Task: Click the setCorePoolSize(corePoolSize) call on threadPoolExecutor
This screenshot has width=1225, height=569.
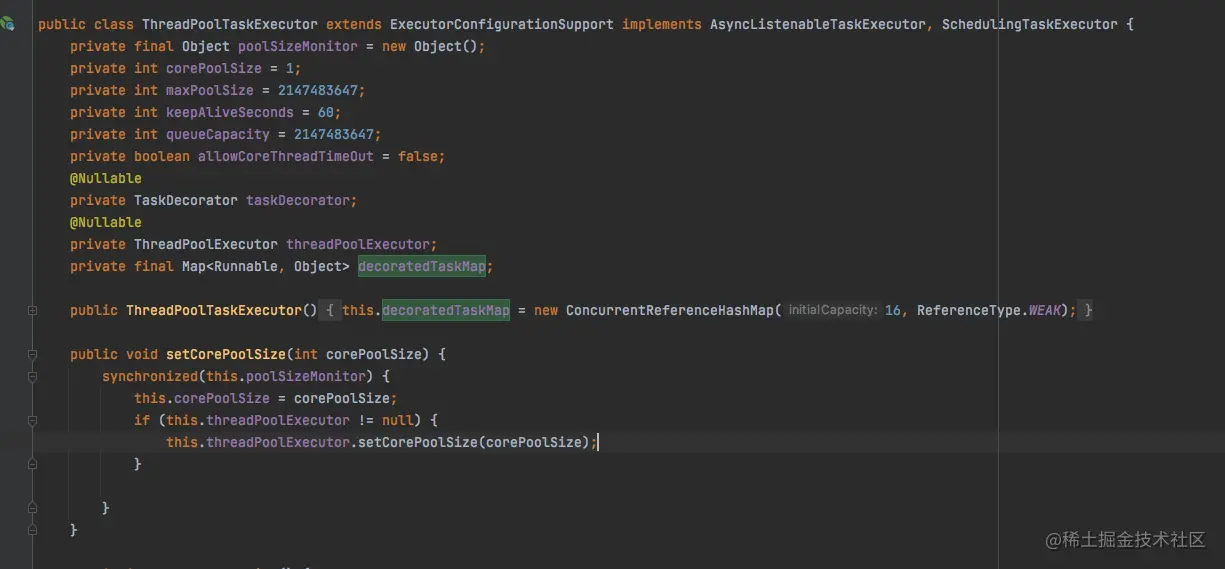Action: 474,443
